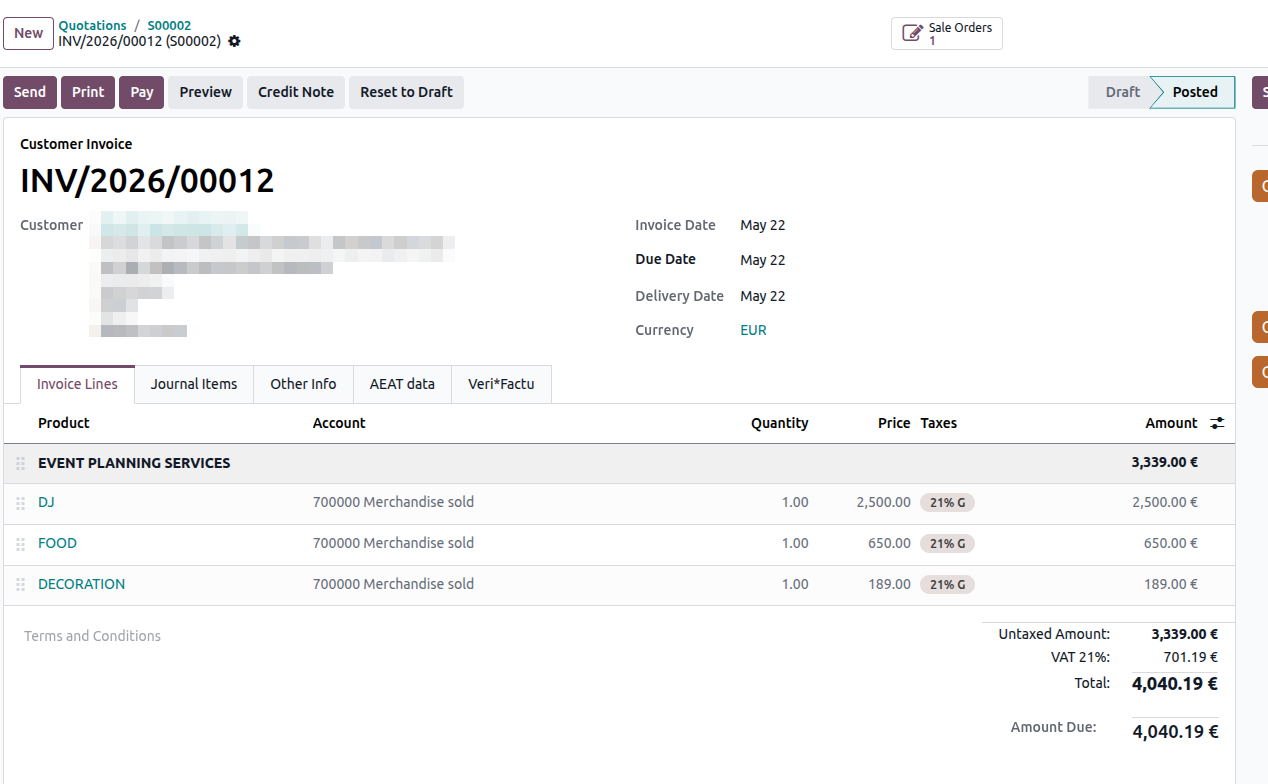Image resolution: width=1268 pixels, height=784 pixels.
Task: Grab the drag handle of the DJ line
Action: (20, 503)
